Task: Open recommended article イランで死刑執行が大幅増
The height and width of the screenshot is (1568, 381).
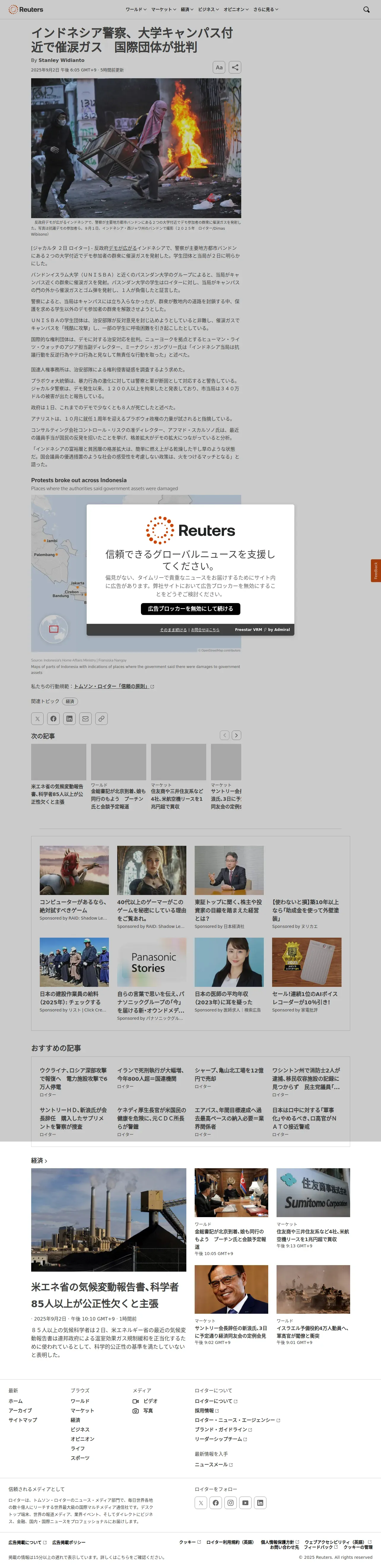Action: tap(150, 1074)
